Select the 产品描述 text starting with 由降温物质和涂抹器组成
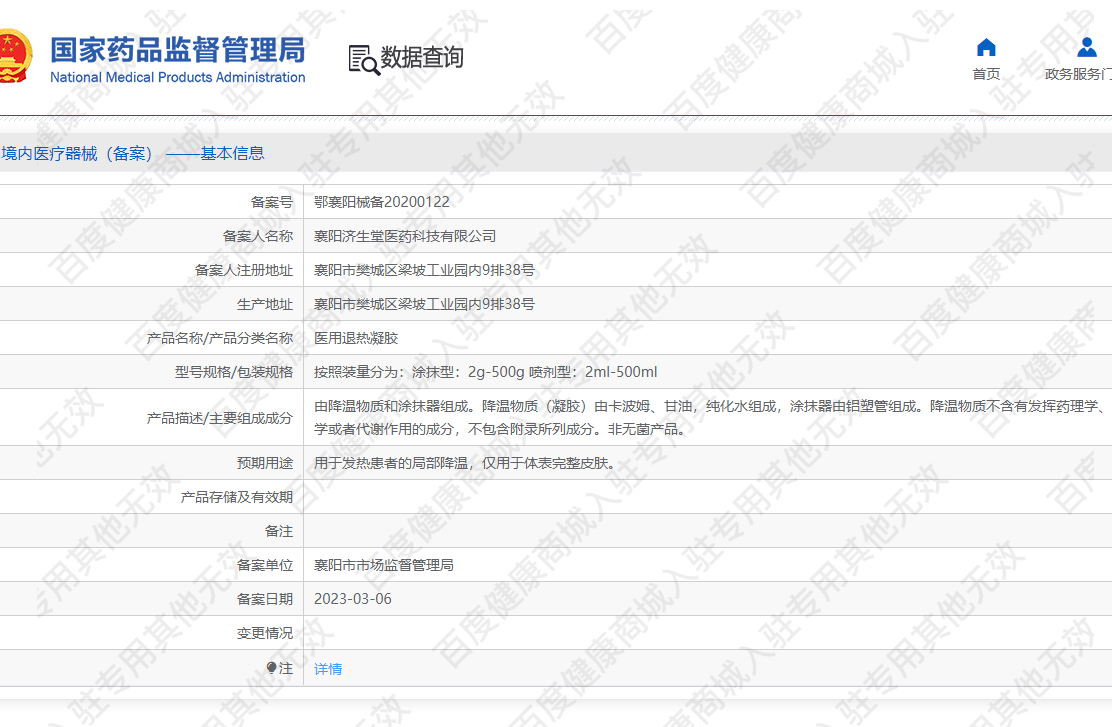1112x727 pixels. click(713, 418)
